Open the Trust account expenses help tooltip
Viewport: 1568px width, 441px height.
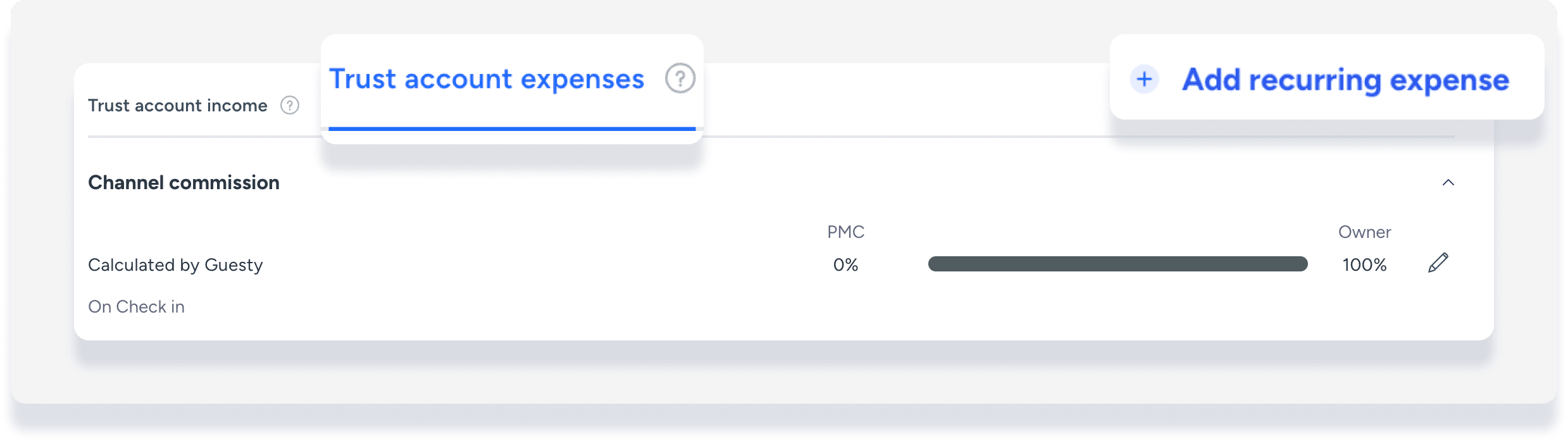pyautogui.click(x=680, y=79)
